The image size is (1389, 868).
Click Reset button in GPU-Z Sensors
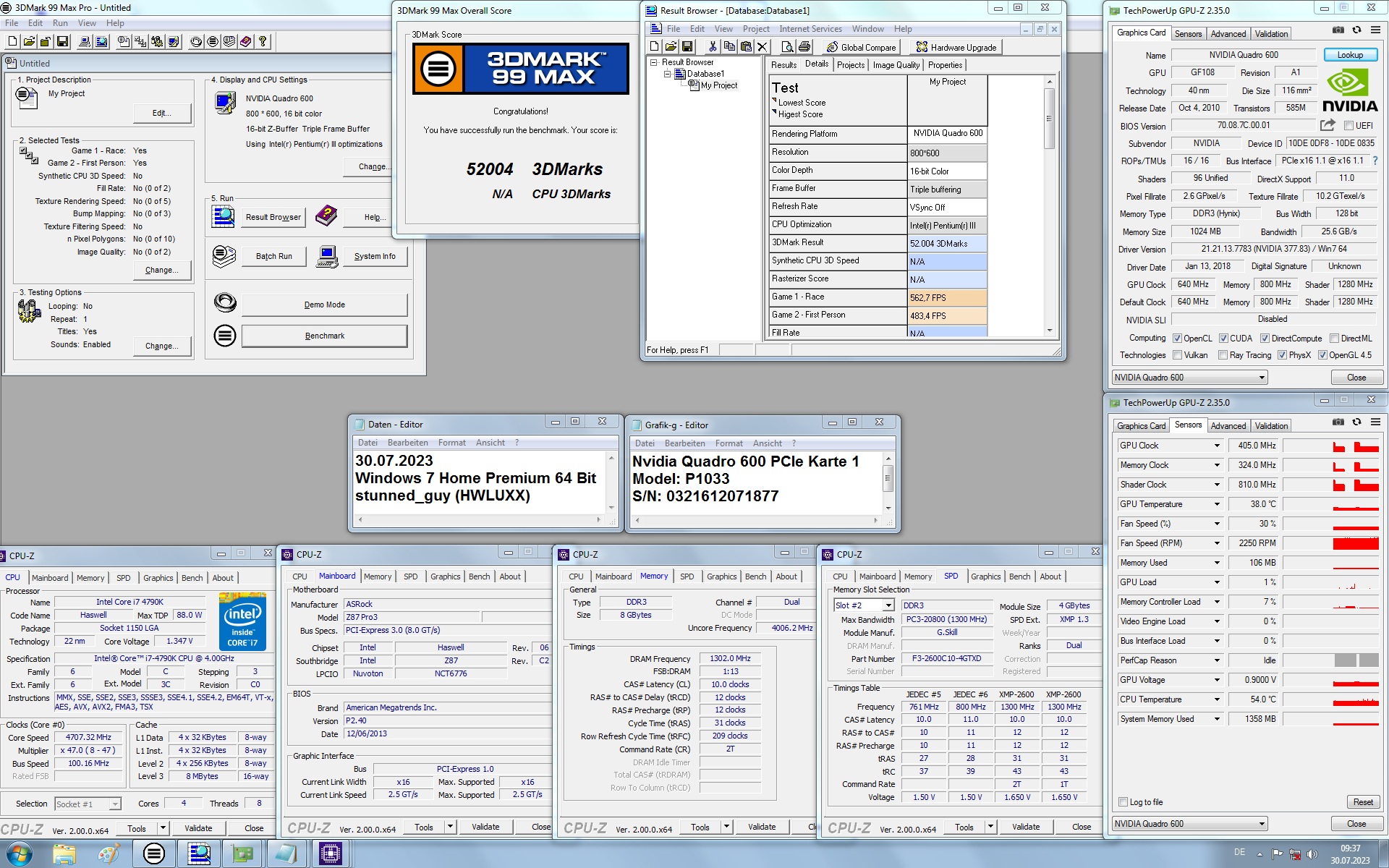click(x=1363, y=802)
